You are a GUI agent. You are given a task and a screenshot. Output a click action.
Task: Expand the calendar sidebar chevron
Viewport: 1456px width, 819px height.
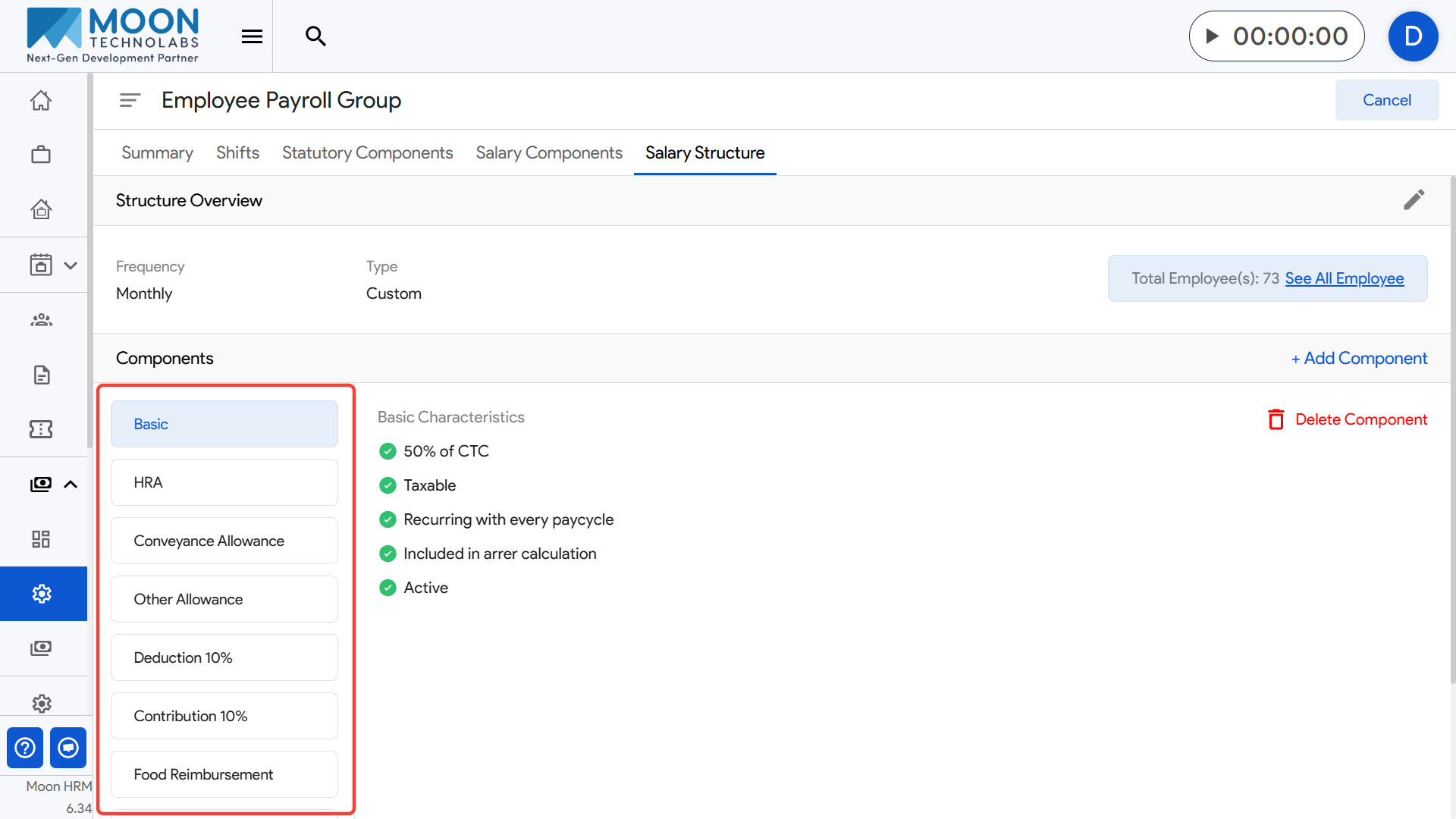pyautogui.click(x=71, y=265)
